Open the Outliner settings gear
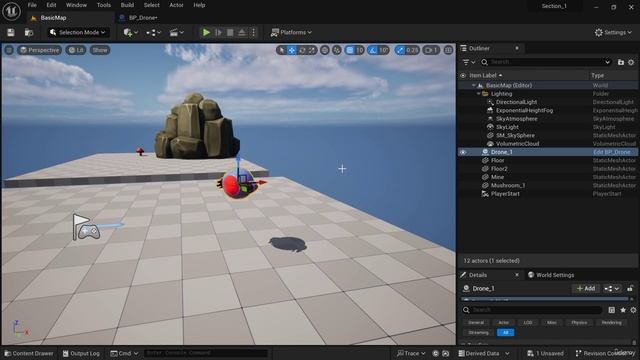Image resolution: width=640 pixels, height=360 pixels. (631, 62)
